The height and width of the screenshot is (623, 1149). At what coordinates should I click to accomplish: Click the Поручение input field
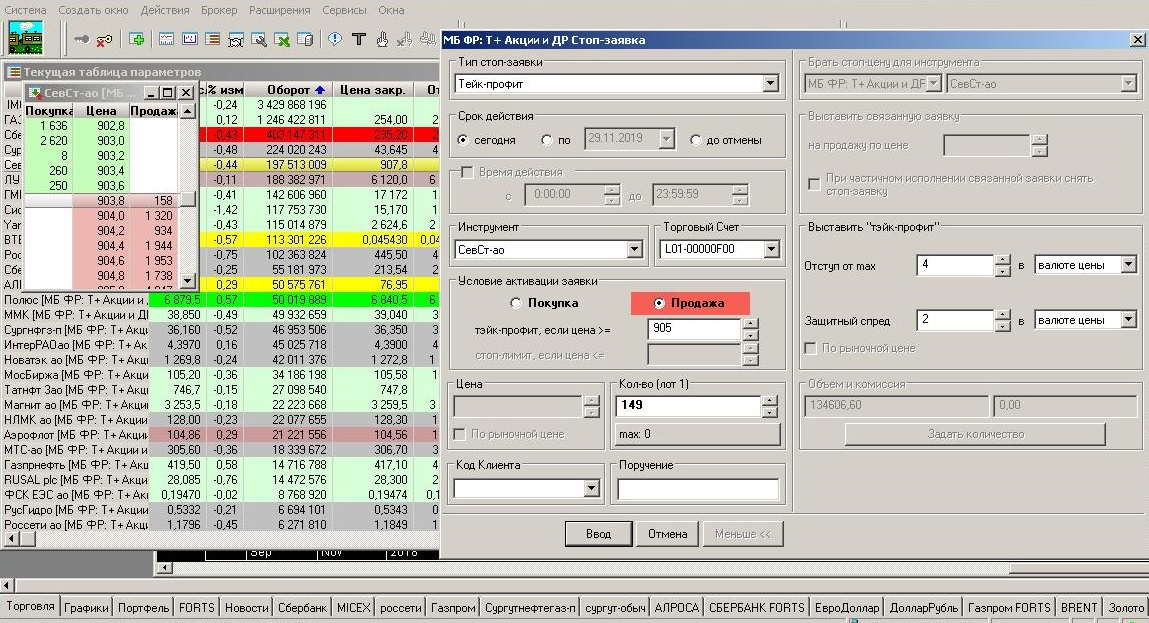click(698, 489)
